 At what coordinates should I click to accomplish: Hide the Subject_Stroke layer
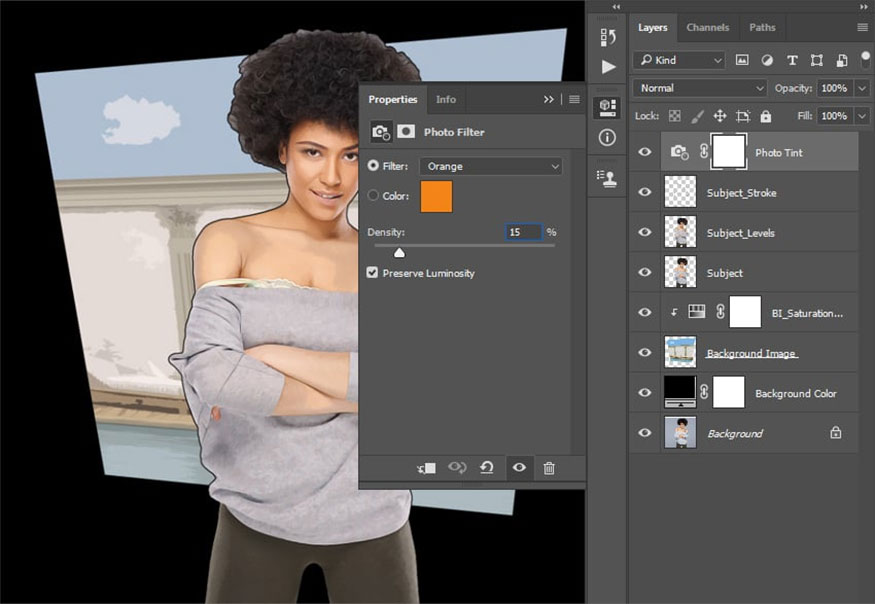[645, 192]
